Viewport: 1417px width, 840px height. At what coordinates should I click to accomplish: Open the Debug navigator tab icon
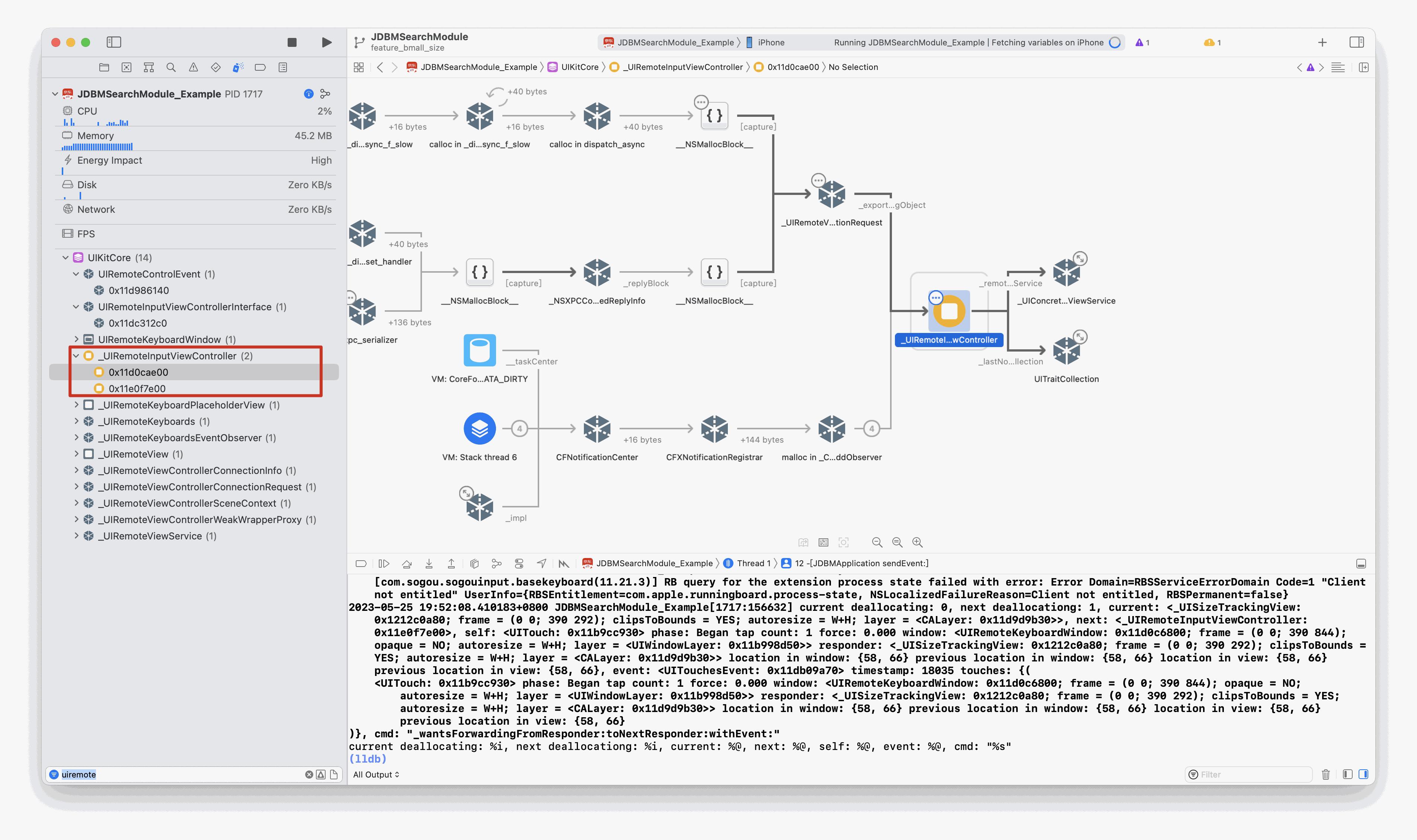pyautogui.click(x=238, y=67)
